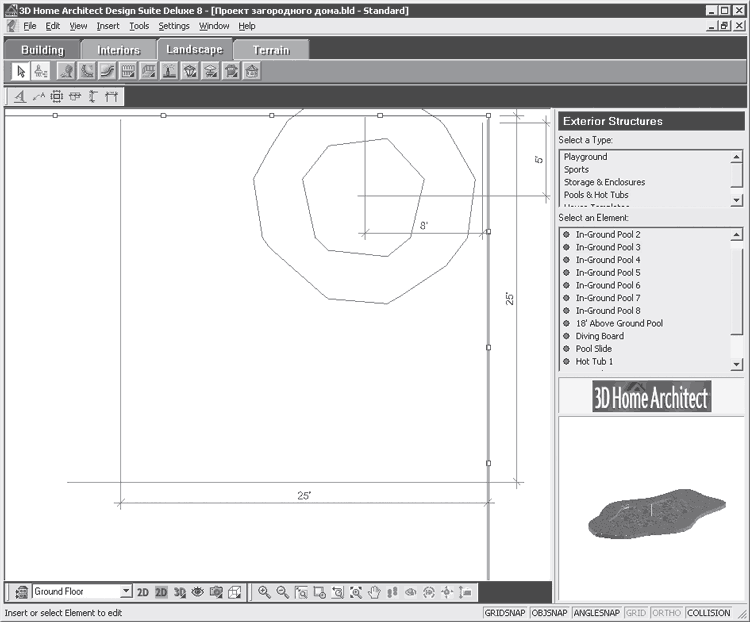Click the down arrow of the element list
Image resolution: width=750 pixels, height=622 pixels.
pos(736,364)
